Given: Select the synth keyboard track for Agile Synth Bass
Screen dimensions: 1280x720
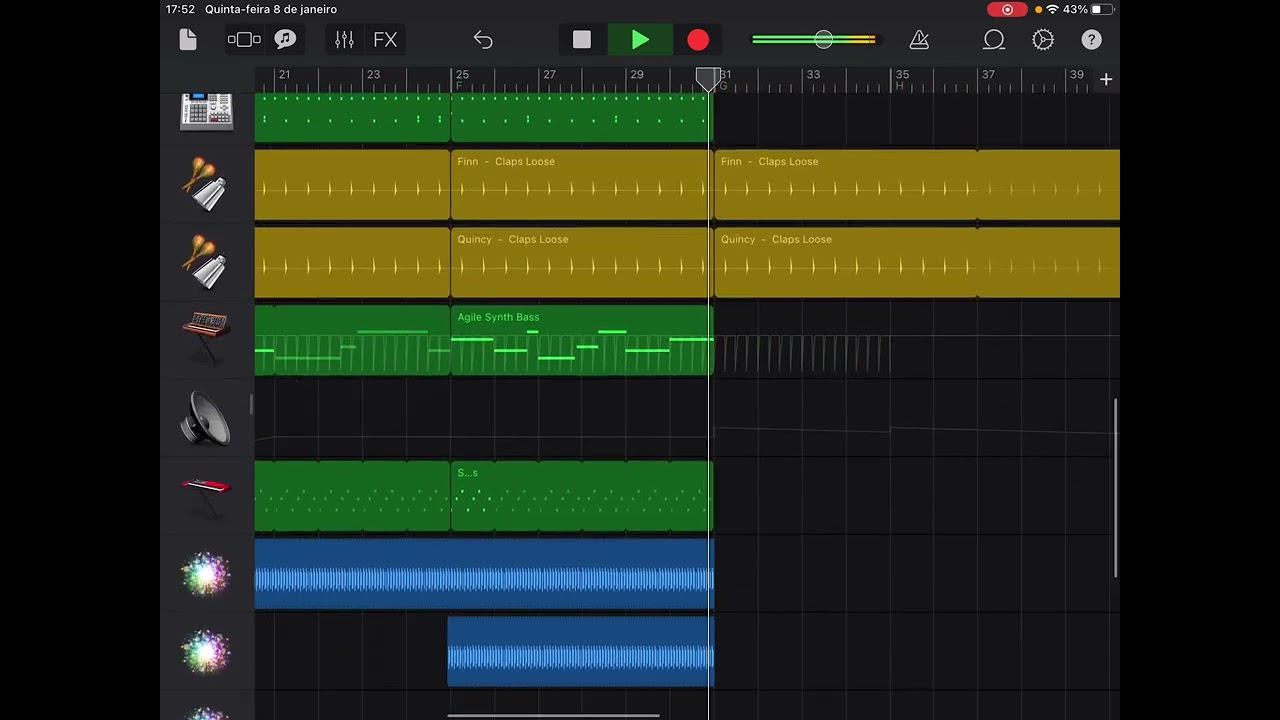Looking at the screenshot, I should (x=206, y=338).
